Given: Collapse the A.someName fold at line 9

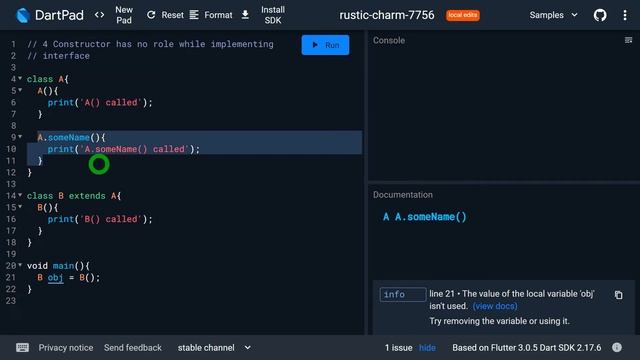Looking at the screenshot, I should click(x=20, y=137).
